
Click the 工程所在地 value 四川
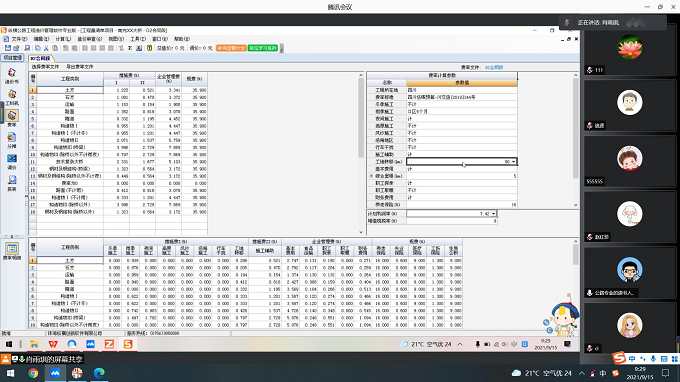[x=462, y=90]
